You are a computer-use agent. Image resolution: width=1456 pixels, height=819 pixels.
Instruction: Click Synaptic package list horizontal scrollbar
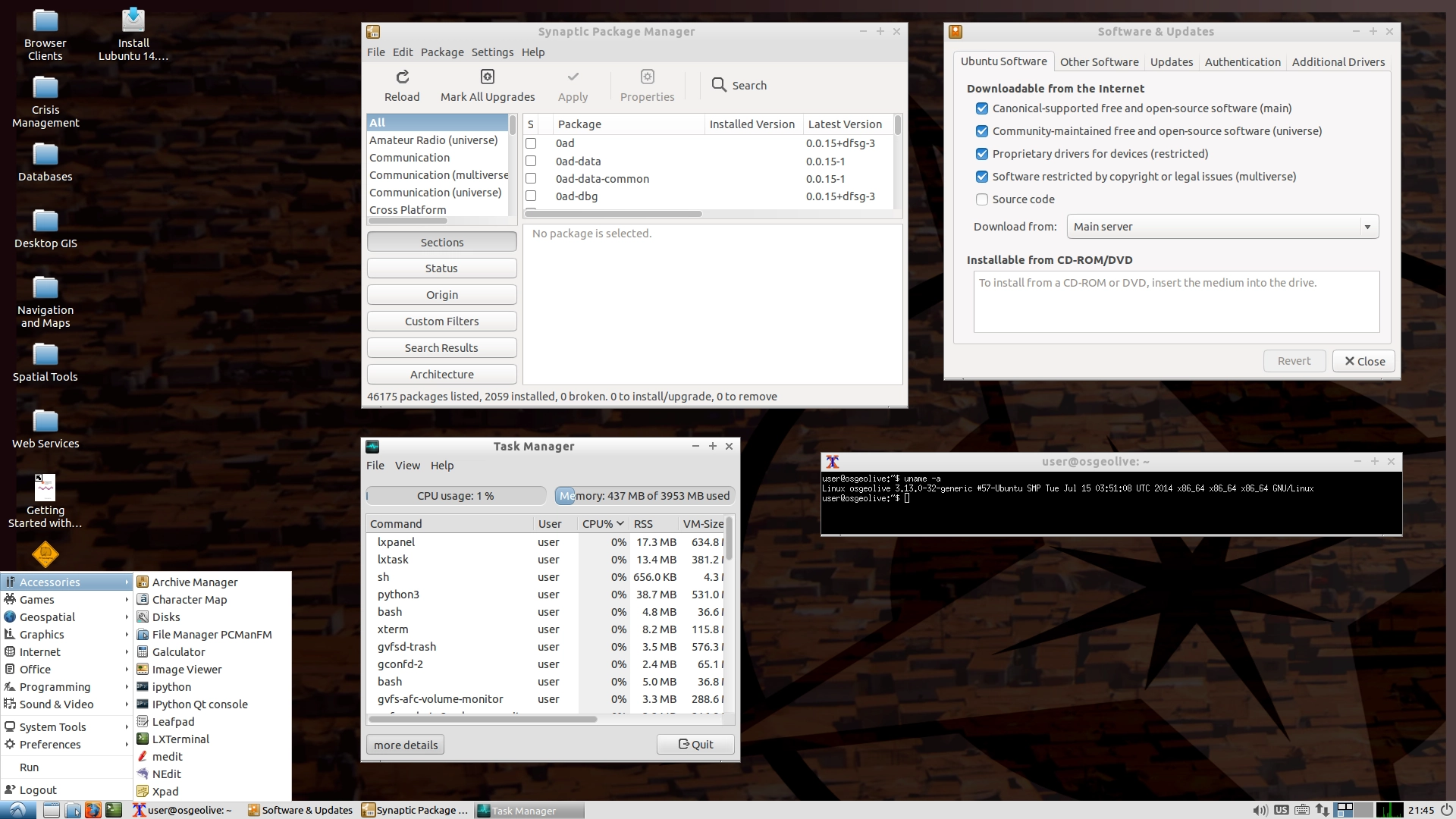[x=614, y=214]
